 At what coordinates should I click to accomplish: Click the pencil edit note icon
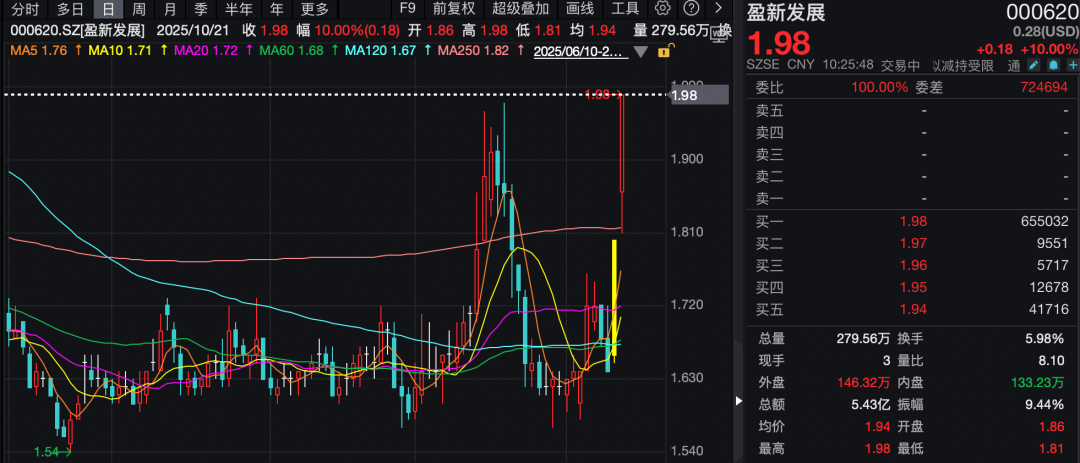click(1033, 66)
